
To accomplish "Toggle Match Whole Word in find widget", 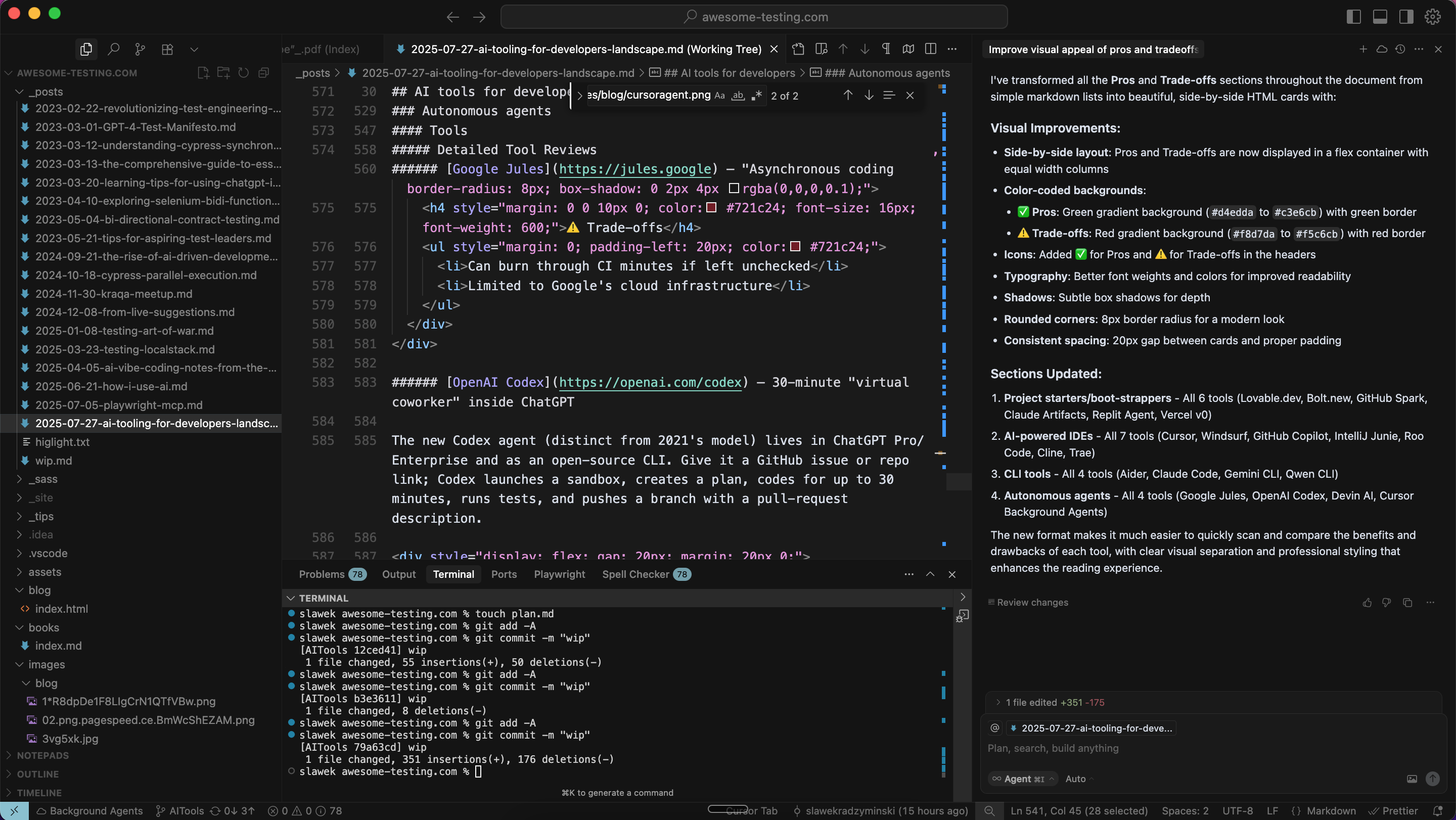I will pyautogui.click(x=738, y=96).
